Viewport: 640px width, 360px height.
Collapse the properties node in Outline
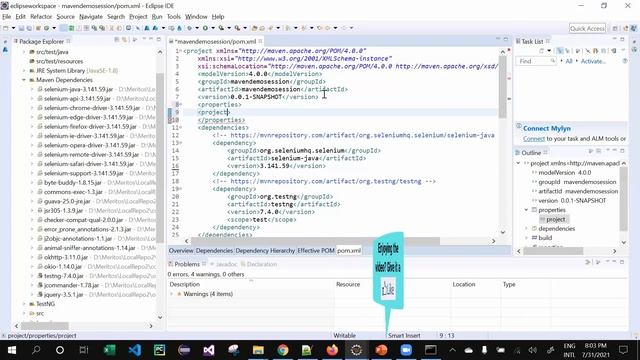527,210
